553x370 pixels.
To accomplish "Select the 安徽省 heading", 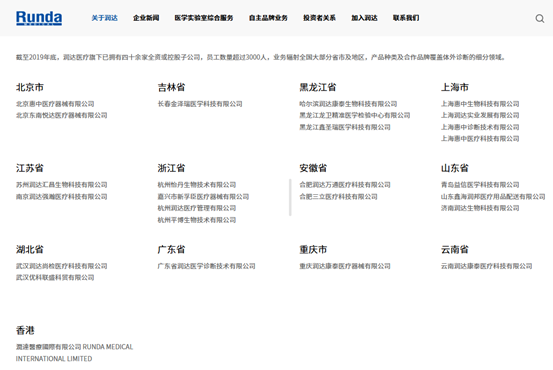I will (x=313, y=168).
